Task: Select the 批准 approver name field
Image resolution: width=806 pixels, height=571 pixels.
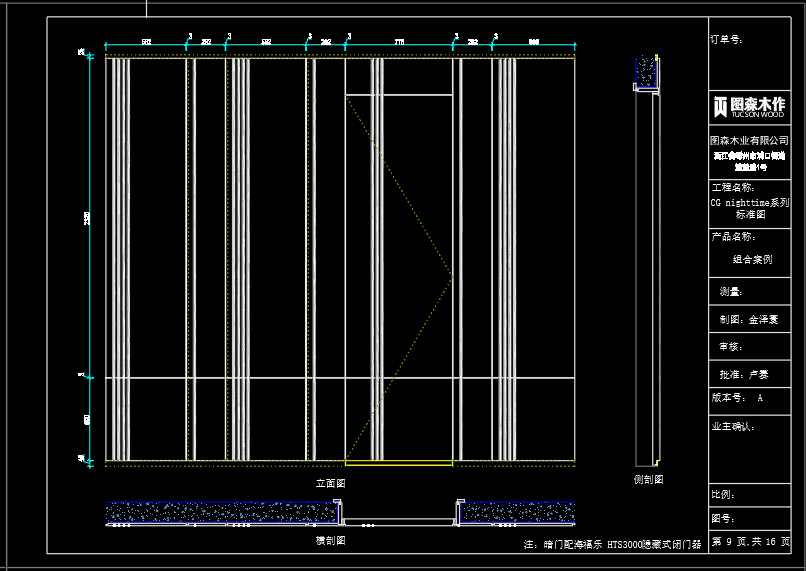Action: (x=744, y=375)
